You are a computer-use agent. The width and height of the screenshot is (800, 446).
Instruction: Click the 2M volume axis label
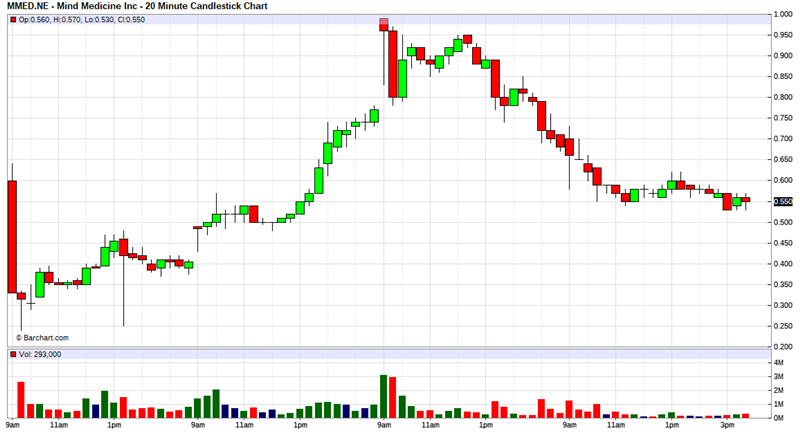click(779, 390)
